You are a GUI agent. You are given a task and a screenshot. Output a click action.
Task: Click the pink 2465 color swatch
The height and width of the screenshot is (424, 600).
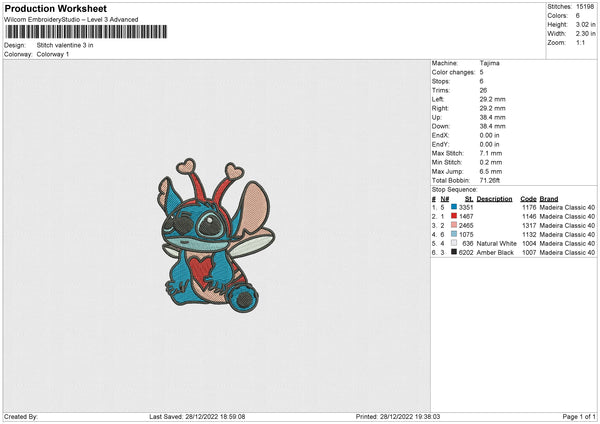pos(454,225)
